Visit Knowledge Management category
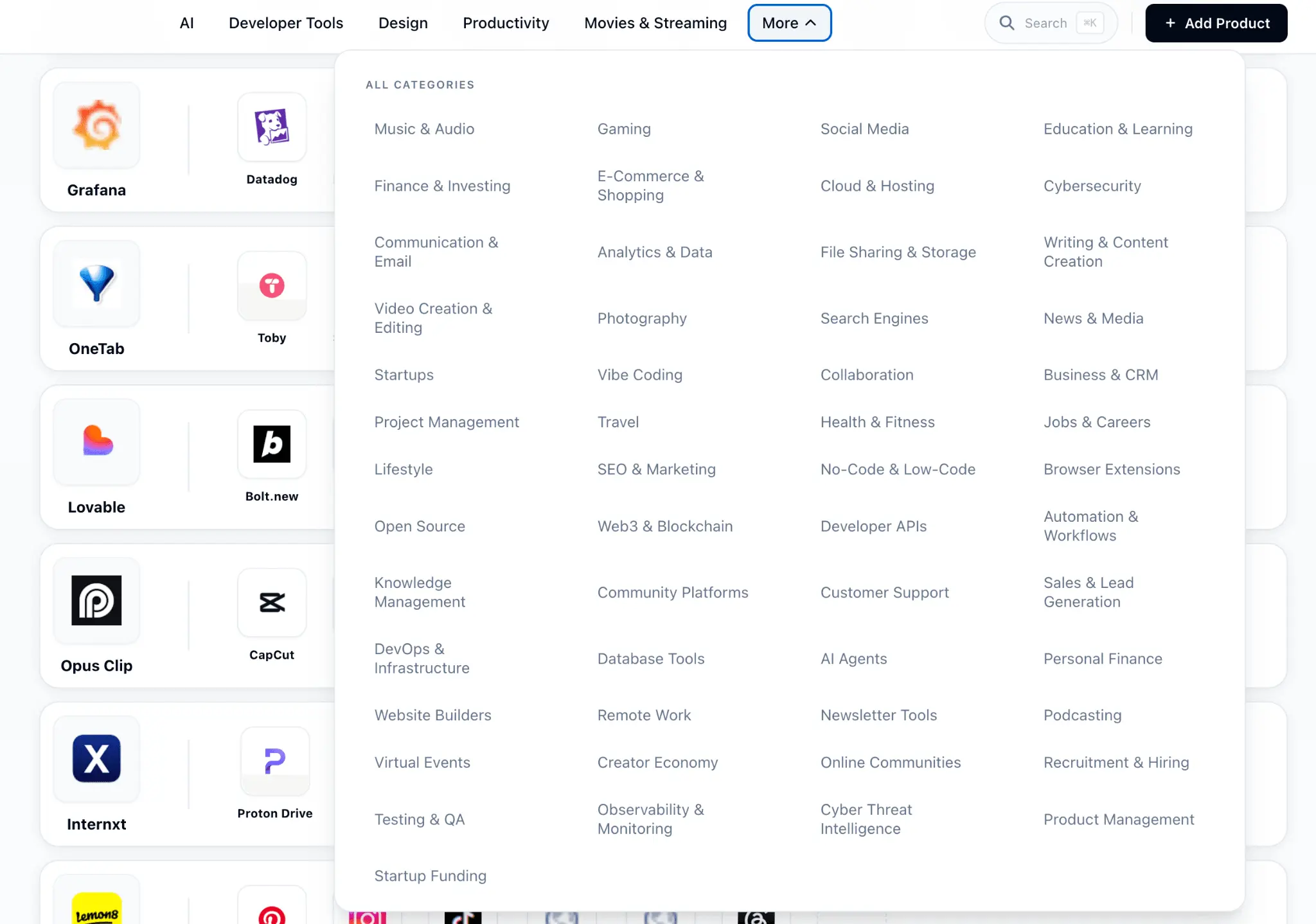 (x=420, y=592)
